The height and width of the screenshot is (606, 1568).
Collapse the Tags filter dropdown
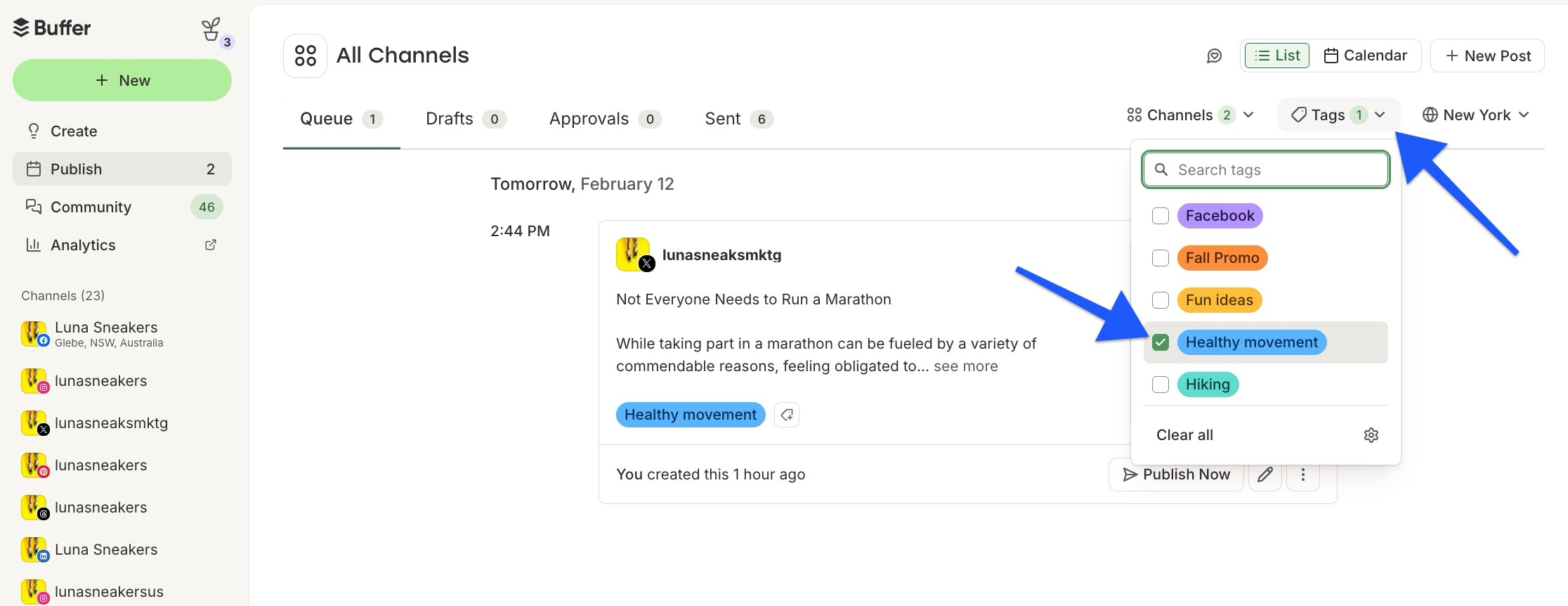[x=1339, y=115]
